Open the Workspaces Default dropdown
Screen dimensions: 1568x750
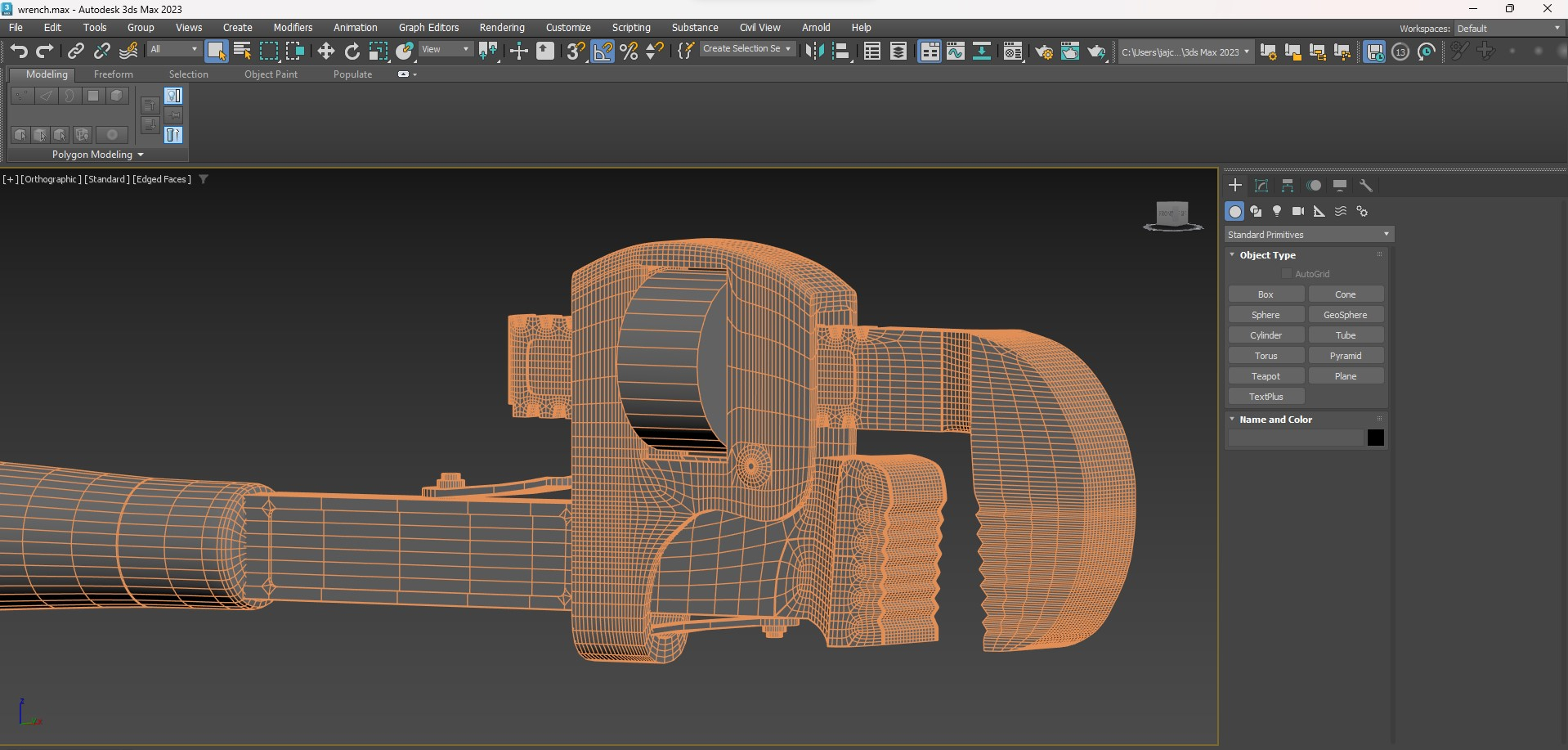(x=1508, y=29)
